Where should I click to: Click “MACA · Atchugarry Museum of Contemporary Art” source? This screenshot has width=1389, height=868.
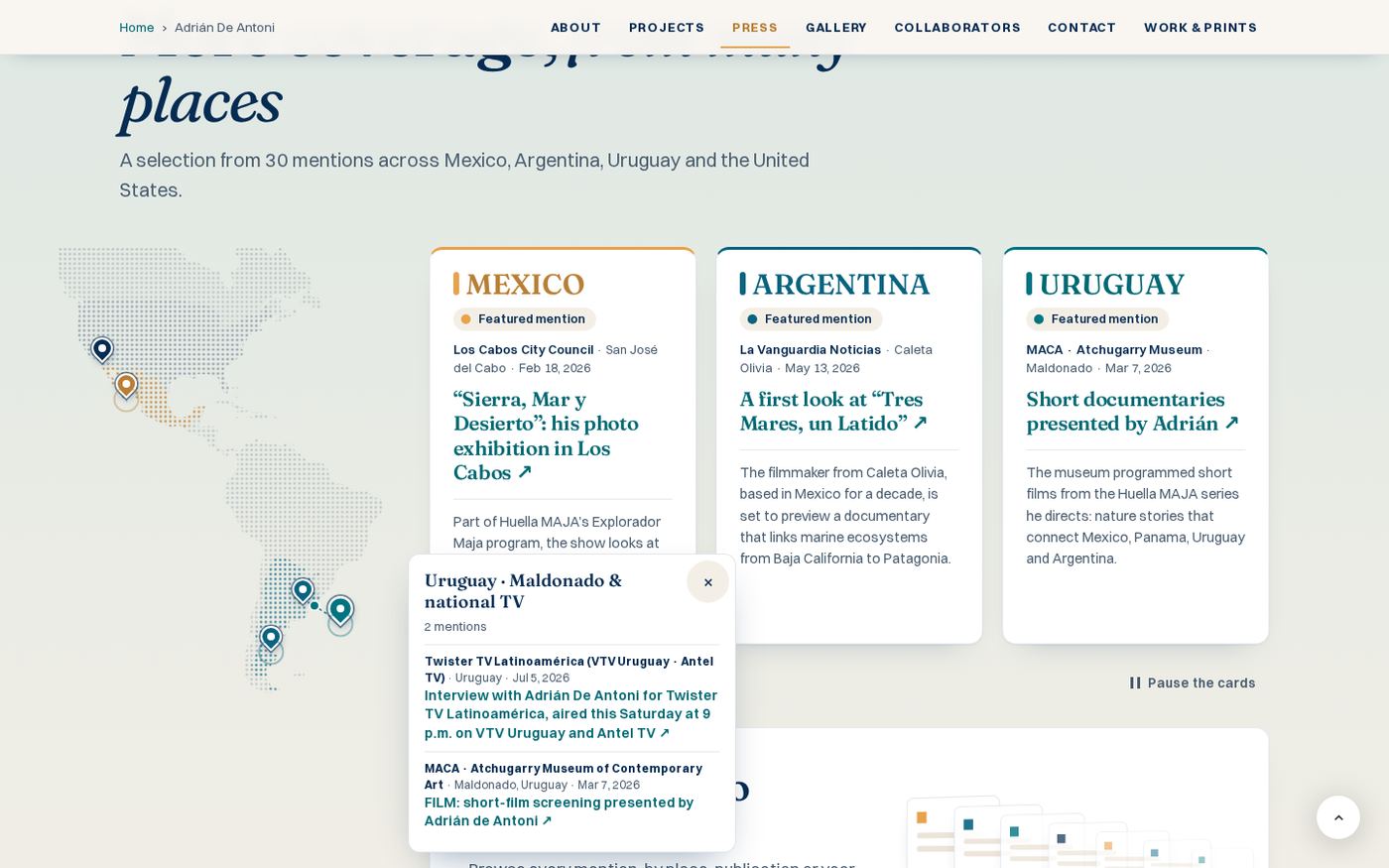coord(563,777)
